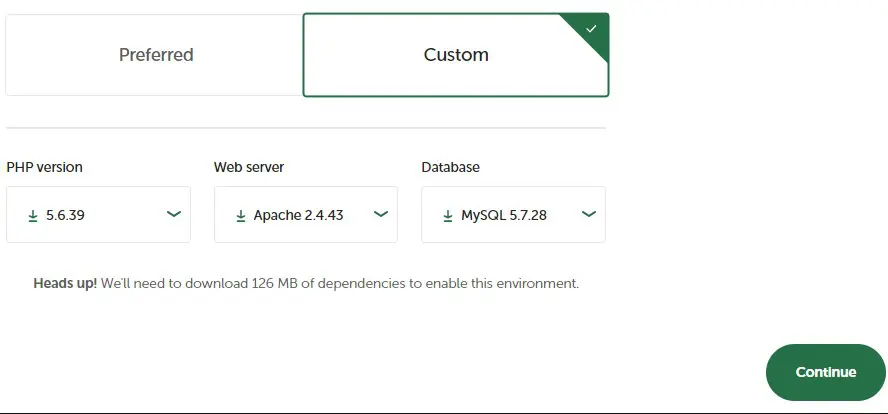Click the bold 'Heads up!' notice text
The width and height of the screenshot is (888, 414).
[x=65, y=283]
